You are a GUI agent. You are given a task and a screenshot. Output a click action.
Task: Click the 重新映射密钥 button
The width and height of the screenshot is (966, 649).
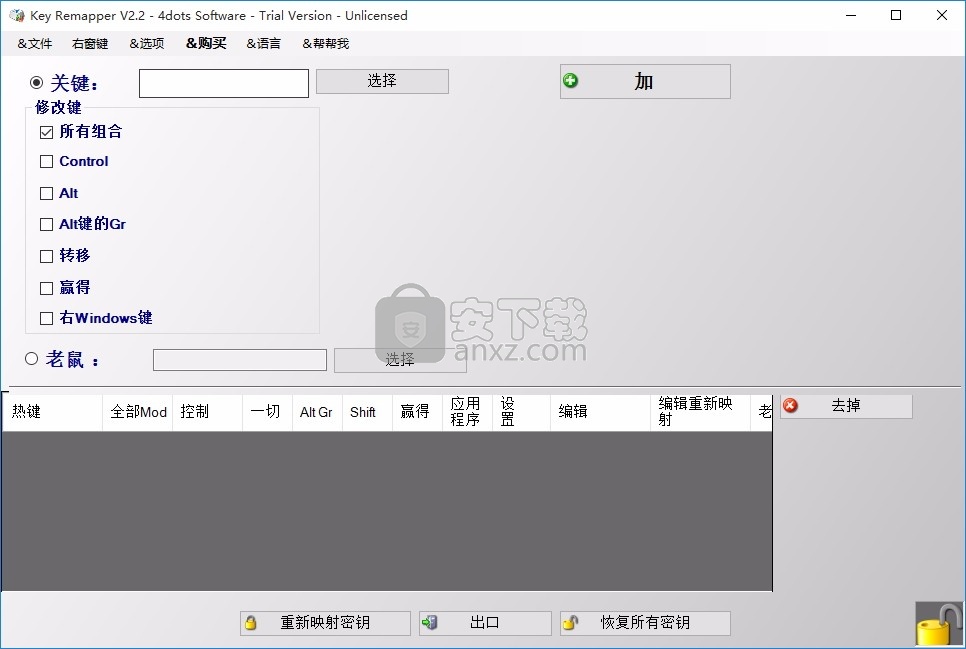tap(325, 623)
